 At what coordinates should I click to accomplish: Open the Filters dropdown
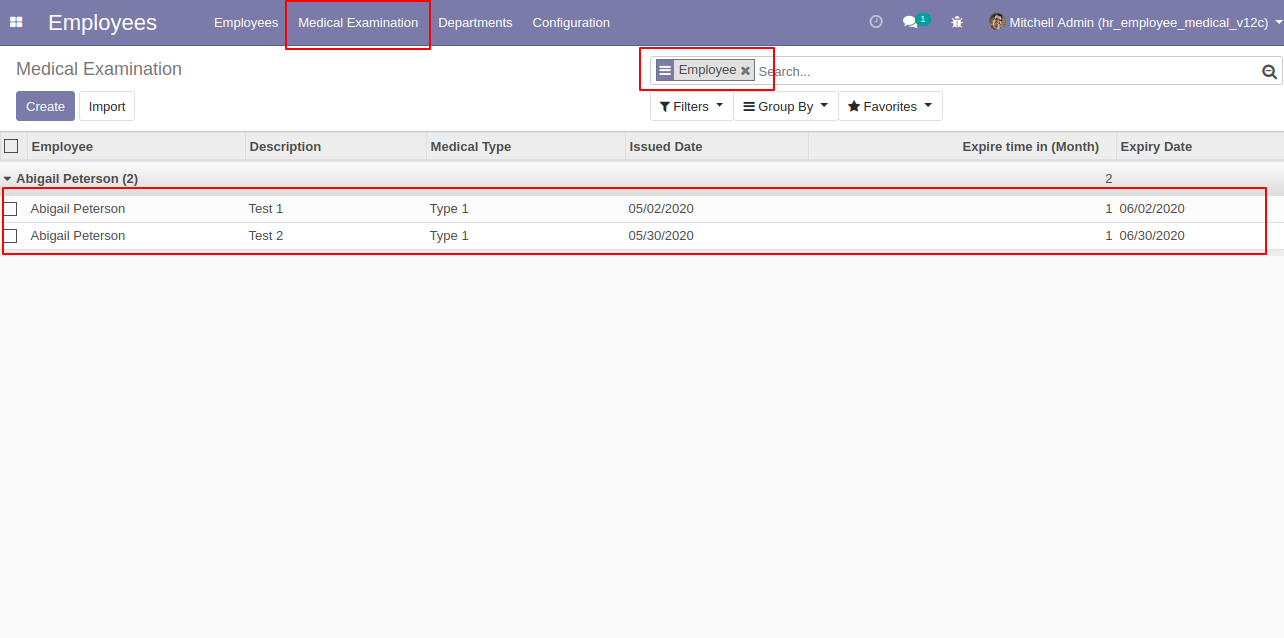(691, 106)
